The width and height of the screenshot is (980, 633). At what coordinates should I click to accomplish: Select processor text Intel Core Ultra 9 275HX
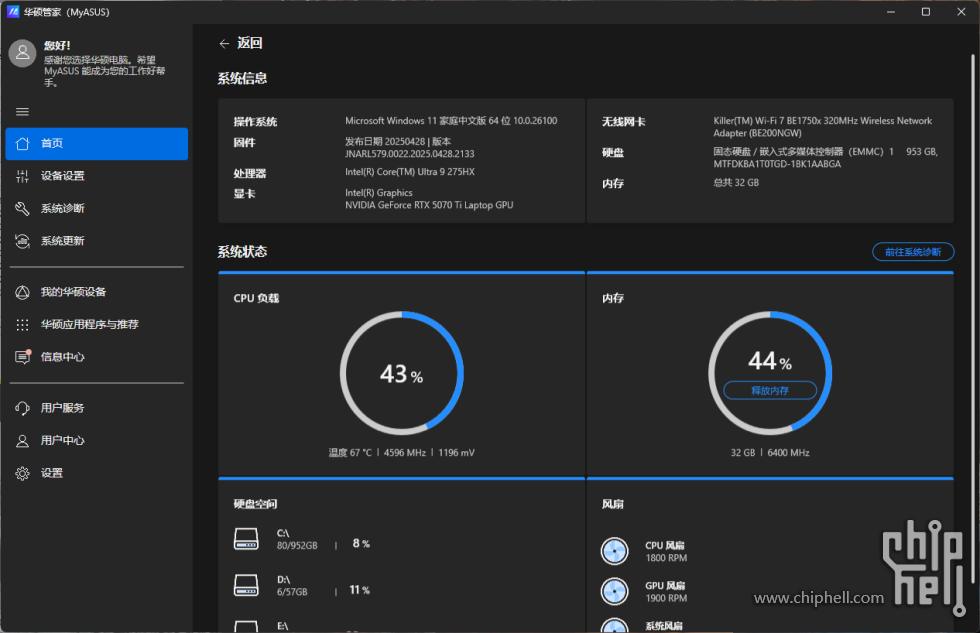[x=410, y=172]
